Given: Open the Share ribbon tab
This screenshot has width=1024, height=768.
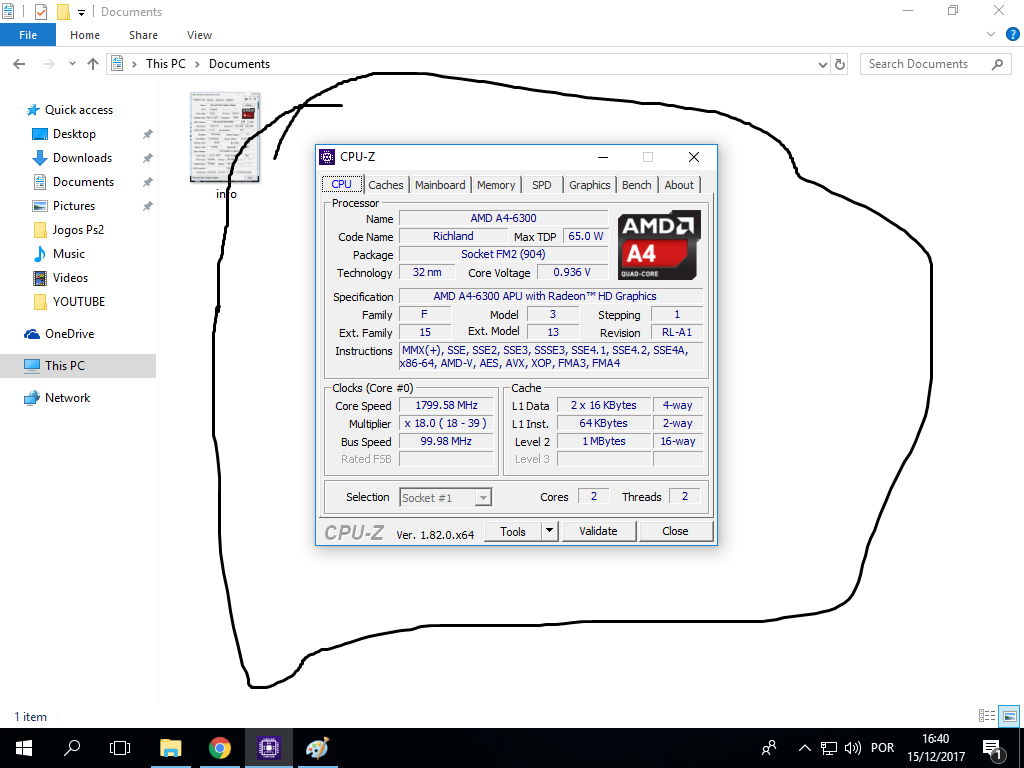Looking at the screenshot, I should pos(143,35).
